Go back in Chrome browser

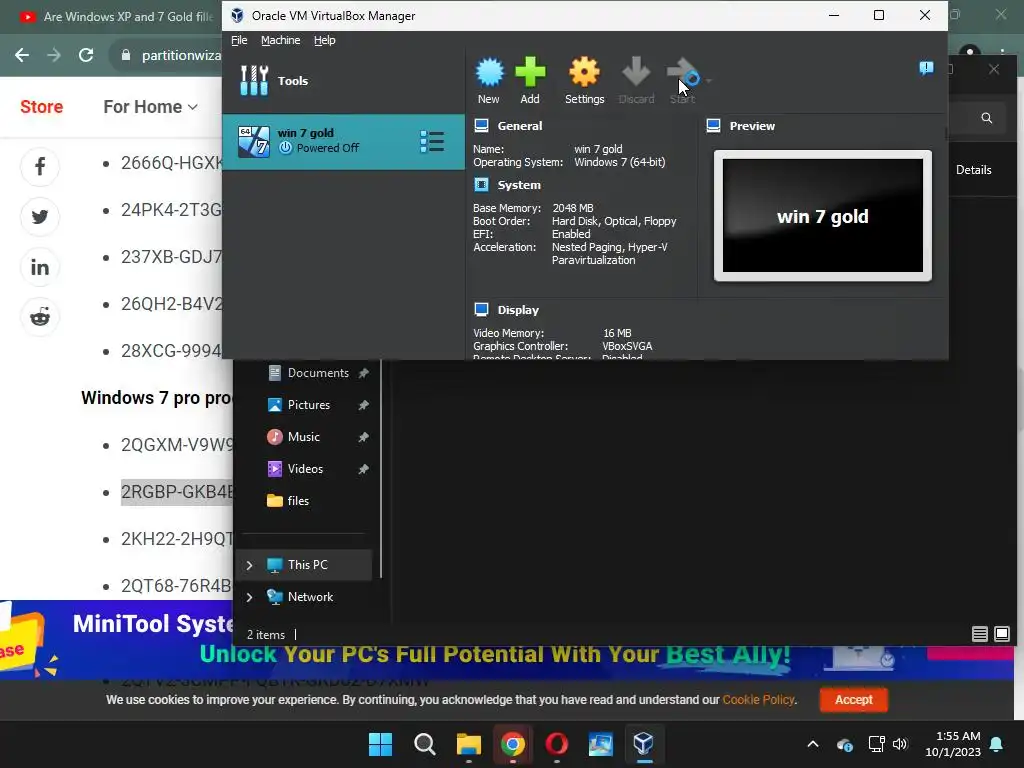(22, 56)
